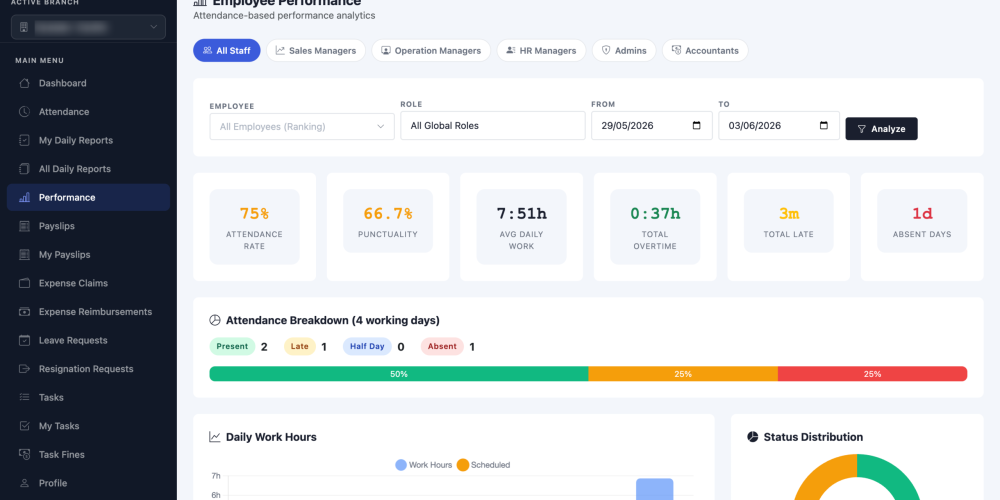The image size is (1000, 500).
Task: Click the Status Distribution donut chart
Action: 857,477
